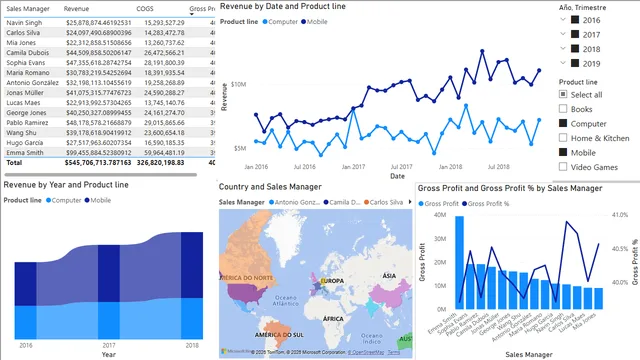Click the Revenue by Date and Product line title
The width and height of the screenshot is (640, 360).
point(282,6)
